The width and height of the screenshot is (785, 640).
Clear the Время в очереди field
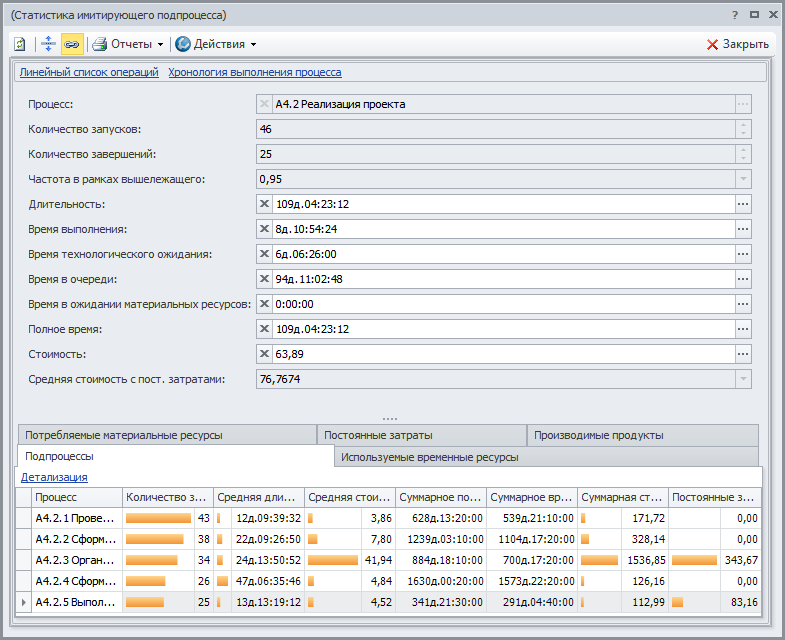click(x=264, y=279)
